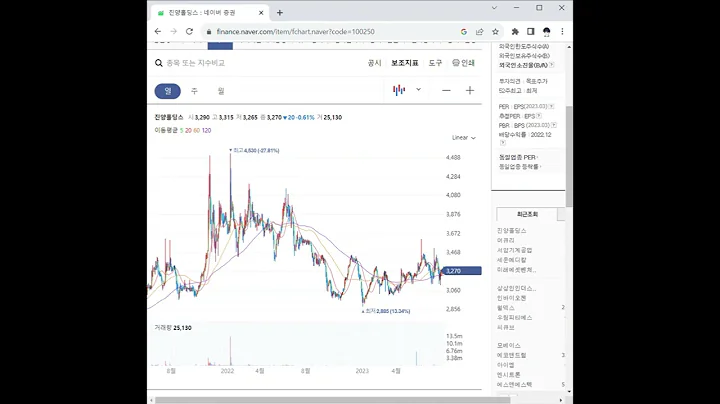This screenshot has width=720, height=404.
Task: Click the candlestick chart type icon
Action: click(399, 90)
